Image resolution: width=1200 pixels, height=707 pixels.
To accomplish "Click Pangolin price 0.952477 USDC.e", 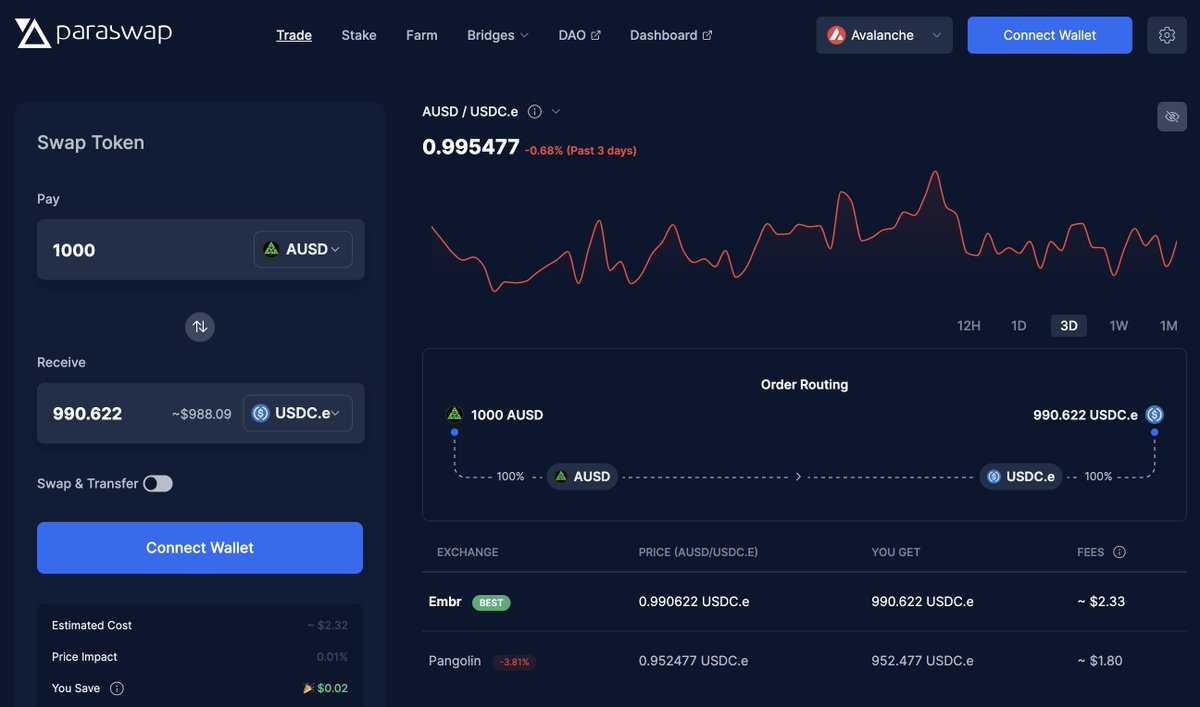I will 694,661.
